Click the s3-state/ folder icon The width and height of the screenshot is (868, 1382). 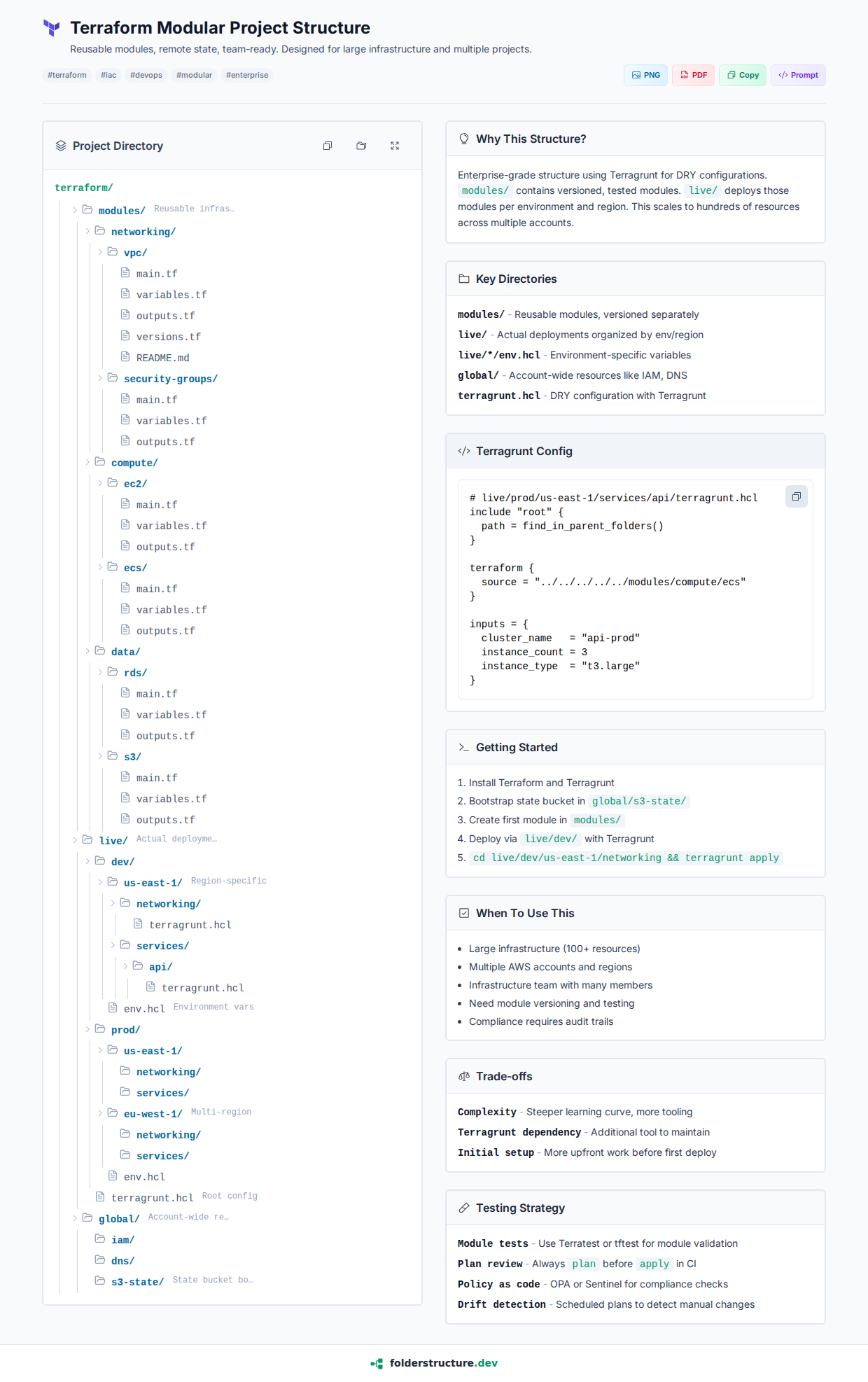100,1281
